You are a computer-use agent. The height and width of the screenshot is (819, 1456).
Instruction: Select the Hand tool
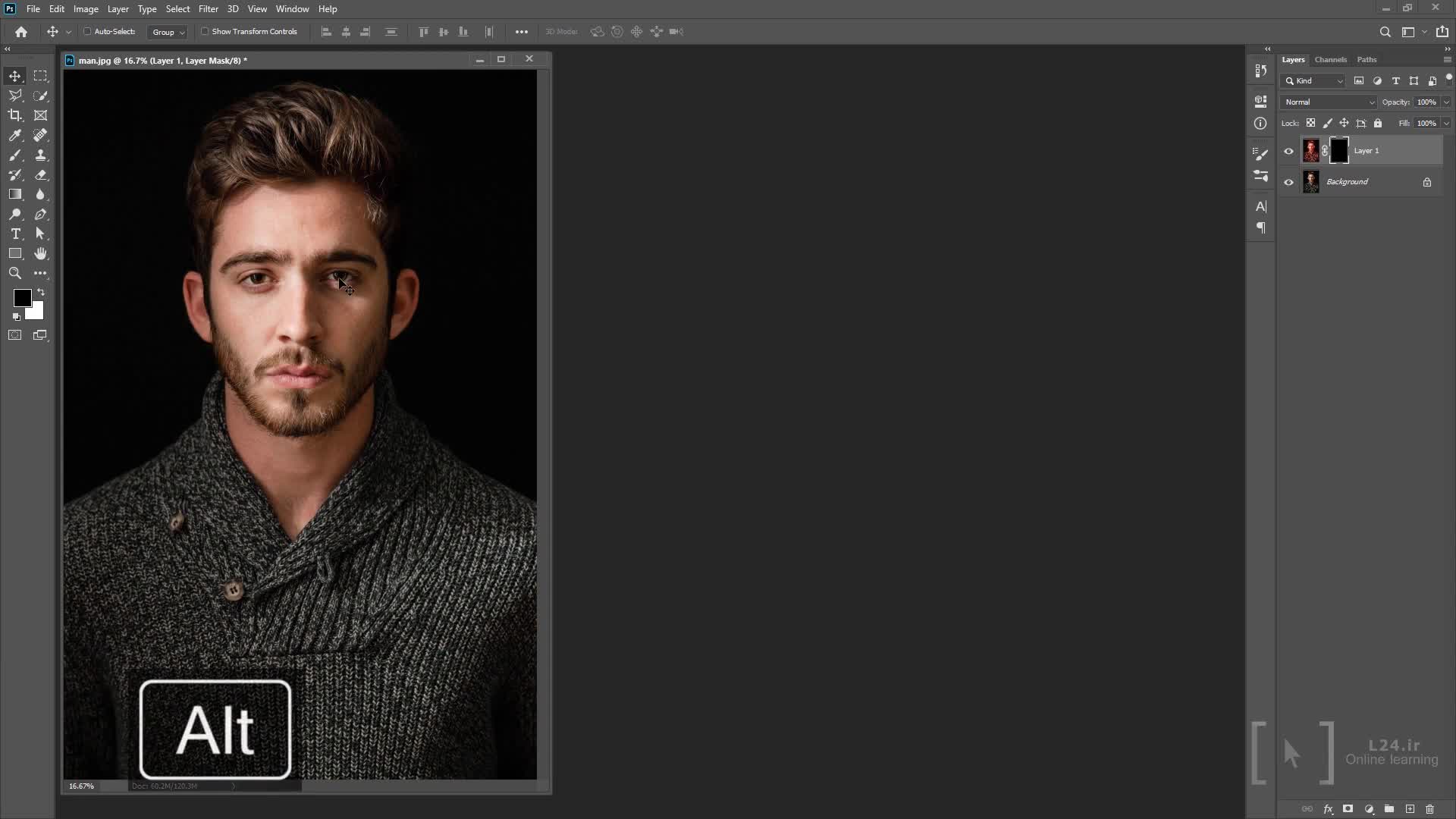click(x=41, y=253)
